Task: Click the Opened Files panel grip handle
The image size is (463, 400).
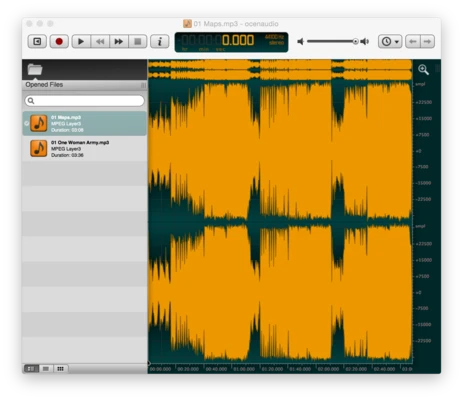Action: click(143, 85)
